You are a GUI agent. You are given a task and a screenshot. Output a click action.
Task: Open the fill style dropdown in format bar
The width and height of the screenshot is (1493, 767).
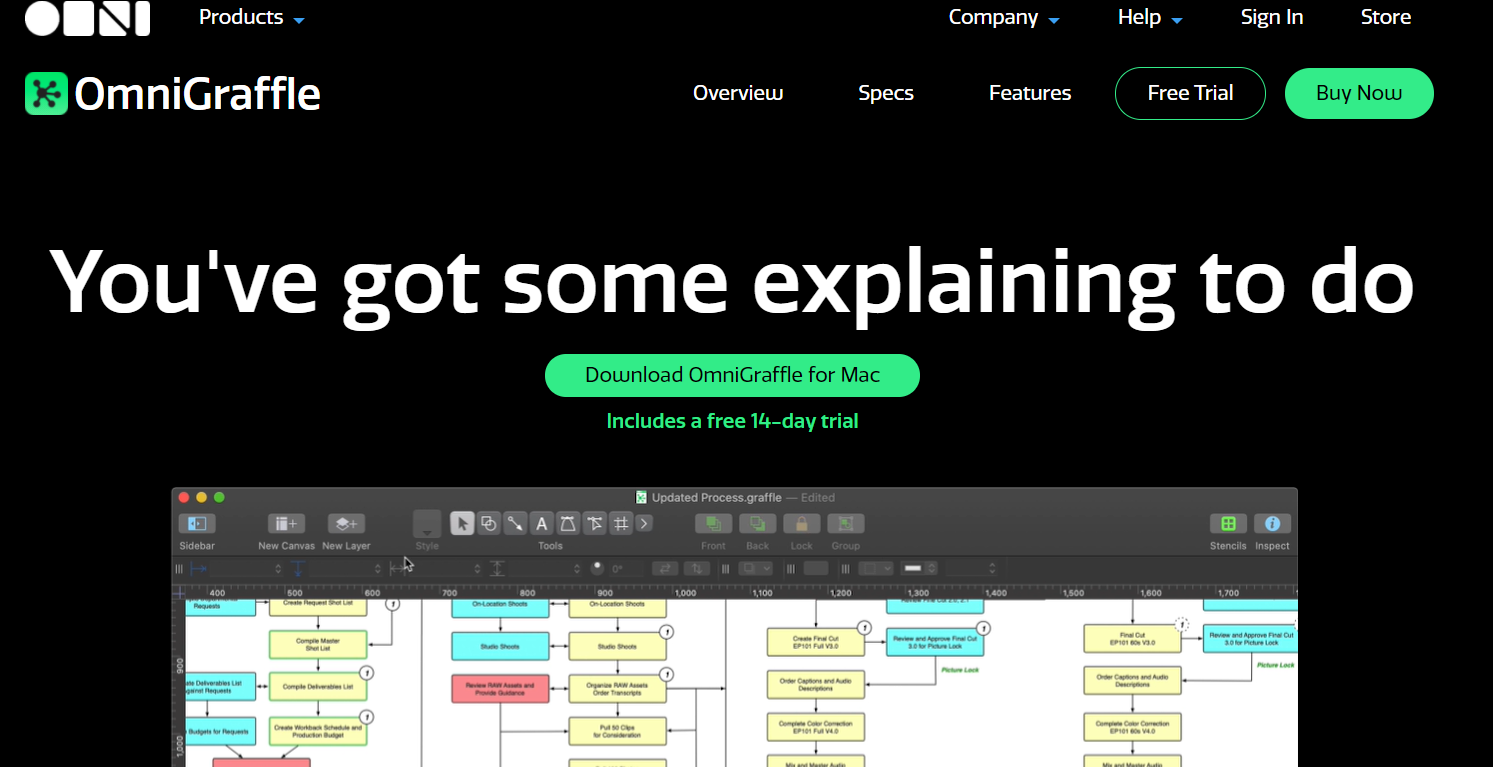pos(755,568)
